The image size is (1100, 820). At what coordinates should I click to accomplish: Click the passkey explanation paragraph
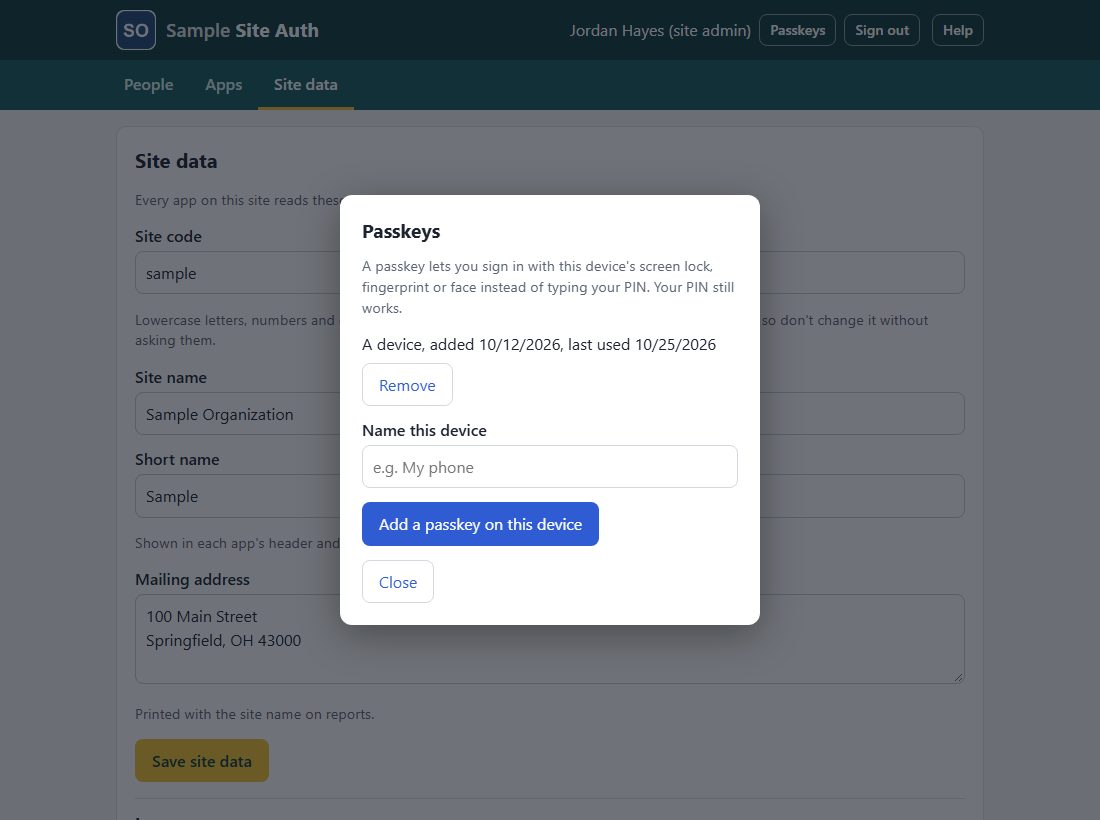(548, 287)
